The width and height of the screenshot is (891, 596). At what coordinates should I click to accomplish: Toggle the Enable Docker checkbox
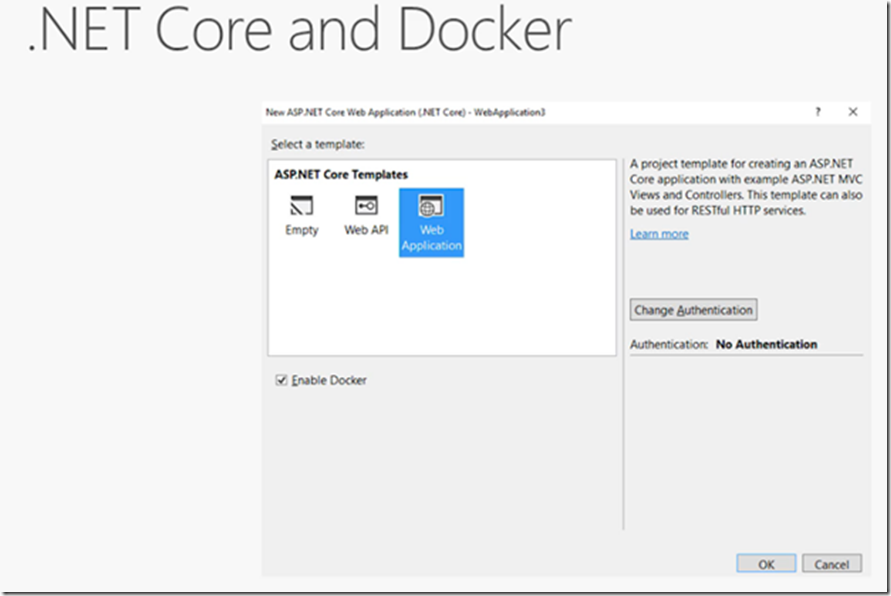(281, 380)
